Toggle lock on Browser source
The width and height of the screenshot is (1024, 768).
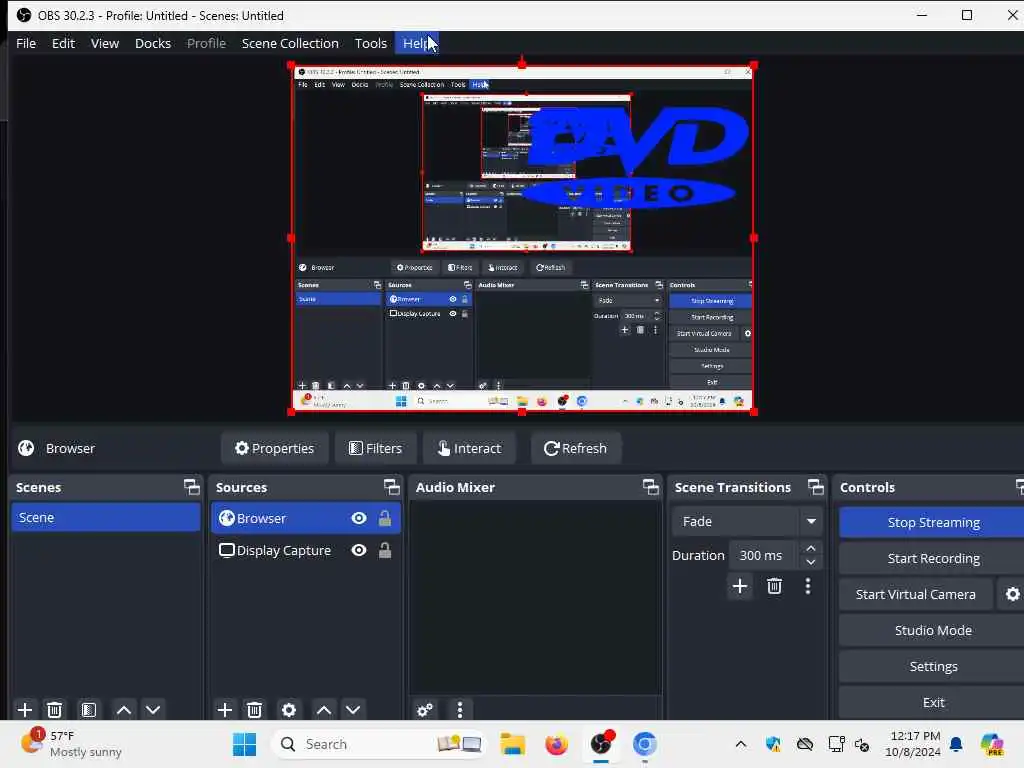(x=385, y=519)
